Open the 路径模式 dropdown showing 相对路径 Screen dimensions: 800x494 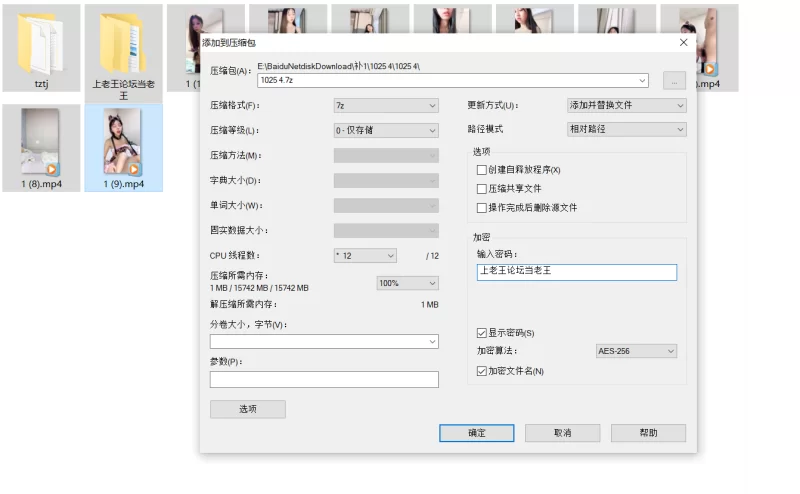[x=627, y=129]
